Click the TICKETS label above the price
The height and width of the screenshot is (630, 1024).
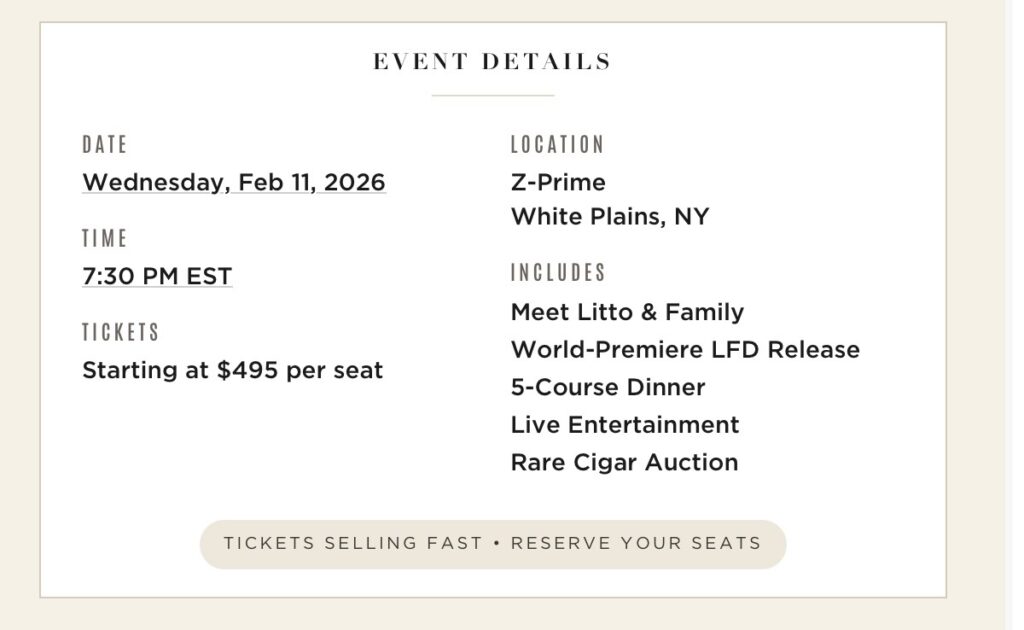point(121,333)
